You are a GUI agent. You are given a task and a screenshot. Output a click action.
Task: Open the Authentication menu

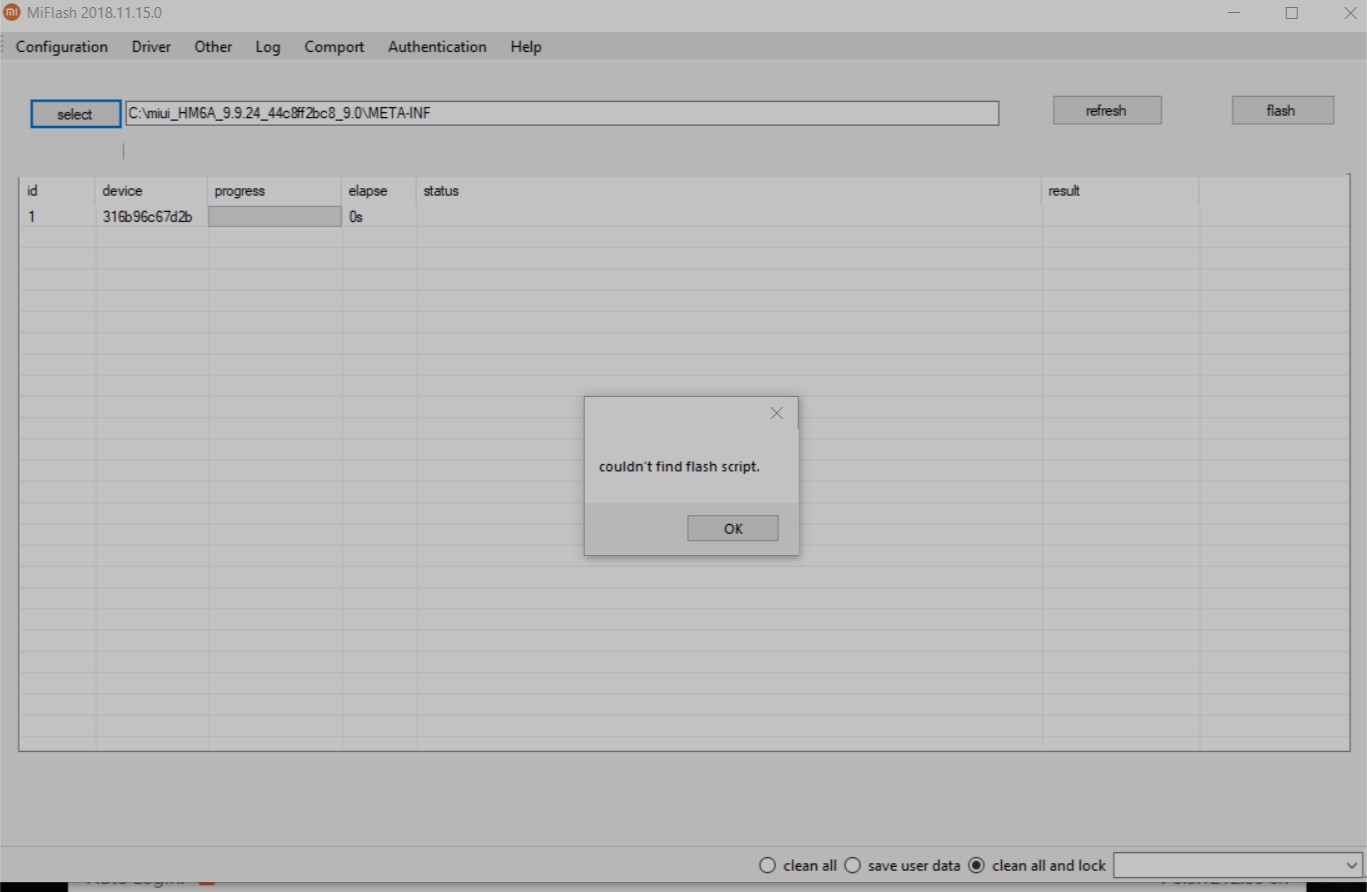click(x=437, y=47)
